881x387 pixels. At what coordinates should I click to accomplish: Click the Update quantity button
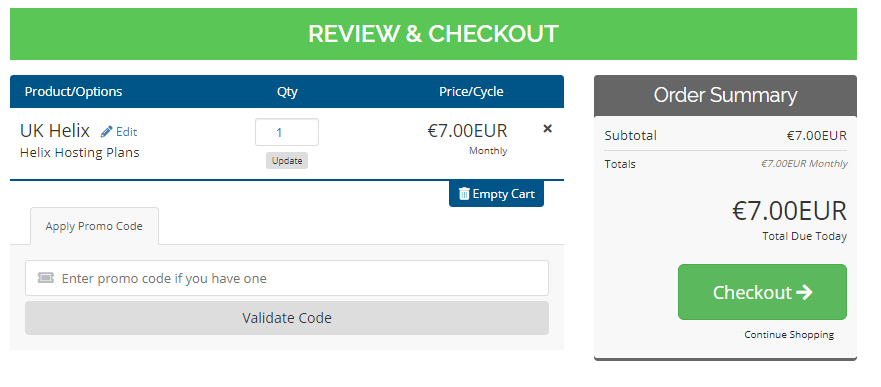click(287, 161)
